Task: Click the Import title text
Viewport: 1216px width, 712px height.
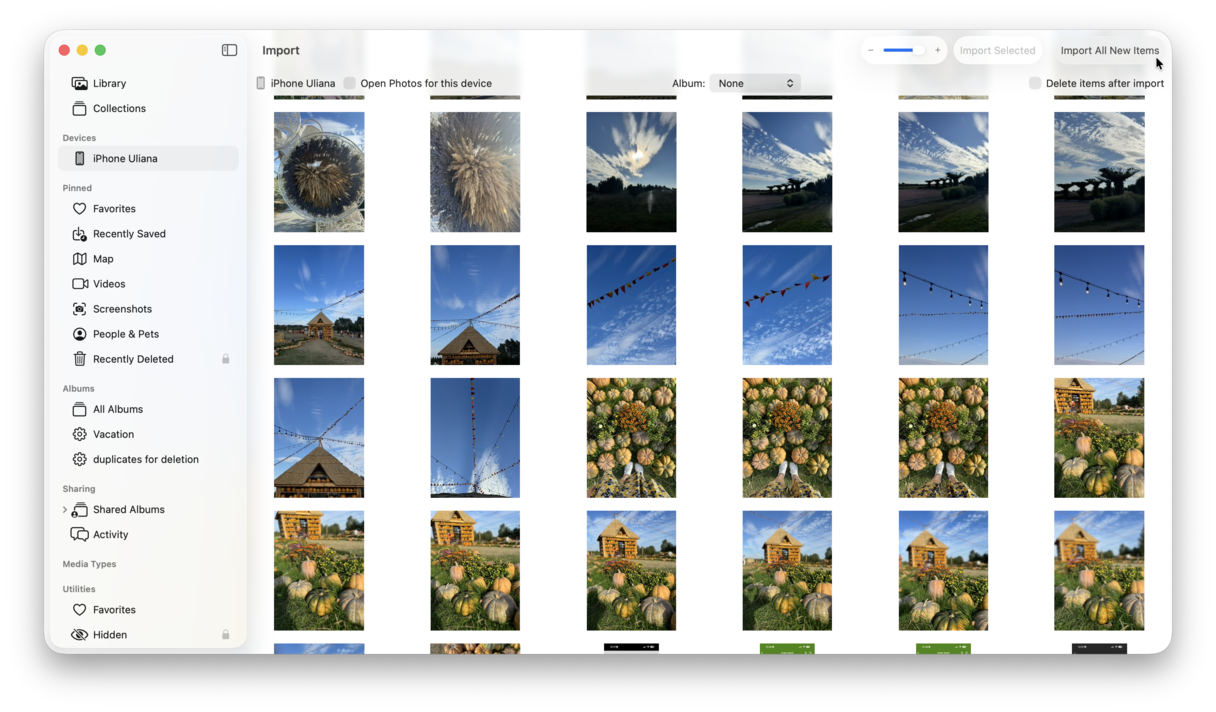Action: tap(281, 50)
